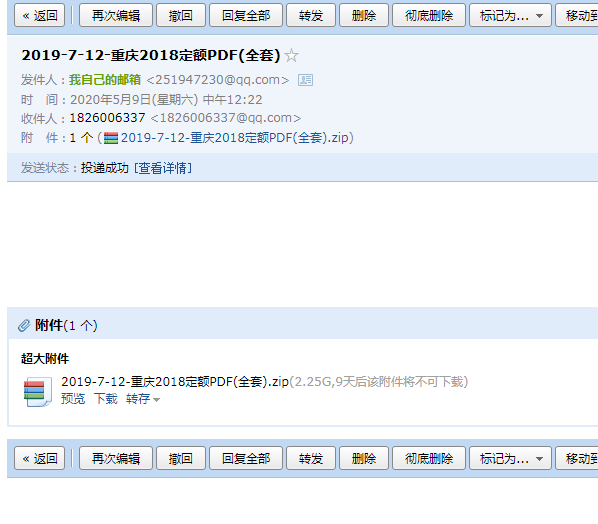Click the email subject title
The height and width of the screenshot is (524, 598).
point(151,55)
